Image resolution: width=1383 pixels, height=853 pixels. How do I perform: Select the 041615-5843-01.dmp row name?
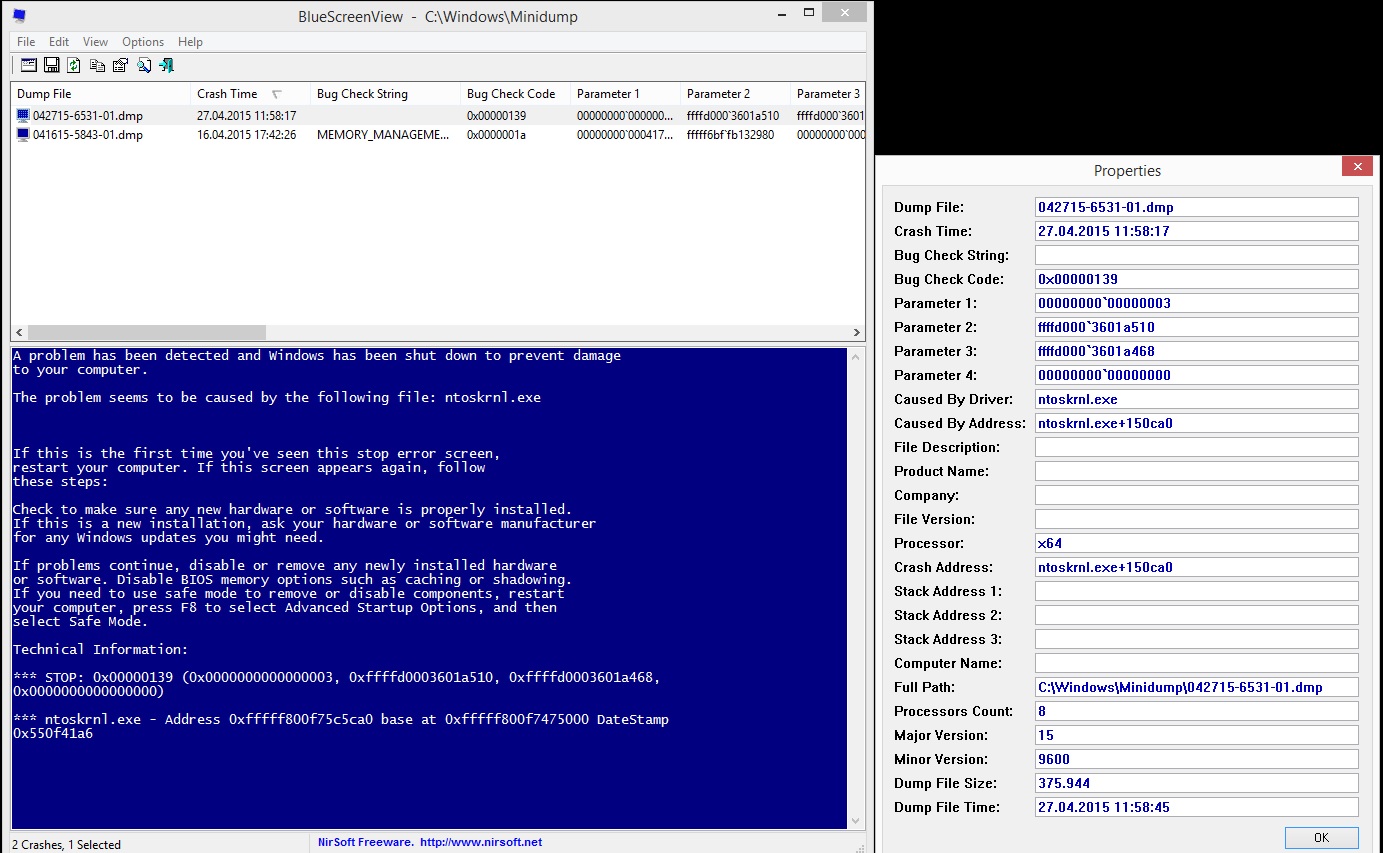tap(87, 135)
